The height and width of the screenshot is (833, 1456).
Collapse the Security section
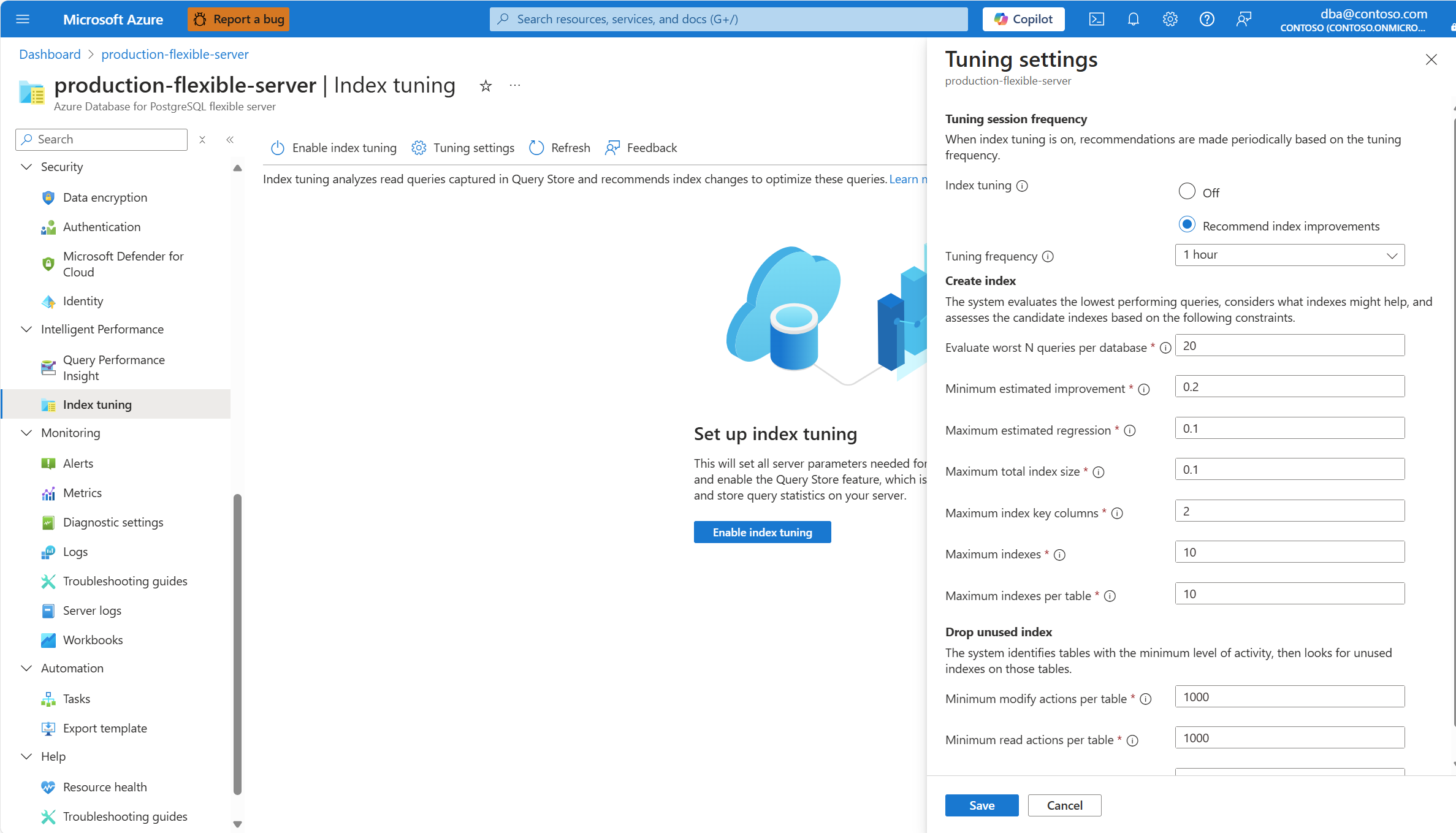pyautogui.click(x=26, y=167)
